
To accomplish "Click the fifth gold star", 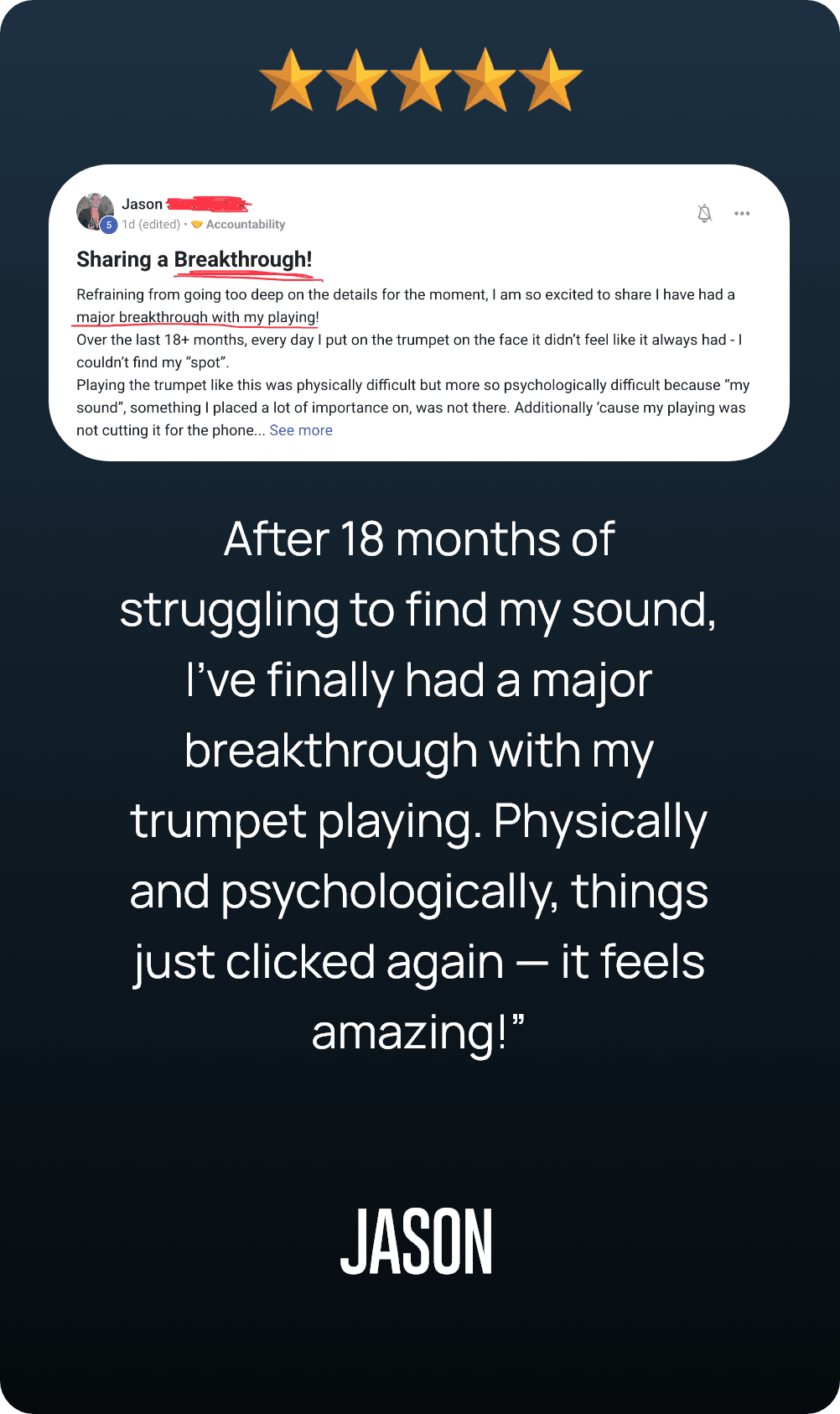I will (551, 81).
